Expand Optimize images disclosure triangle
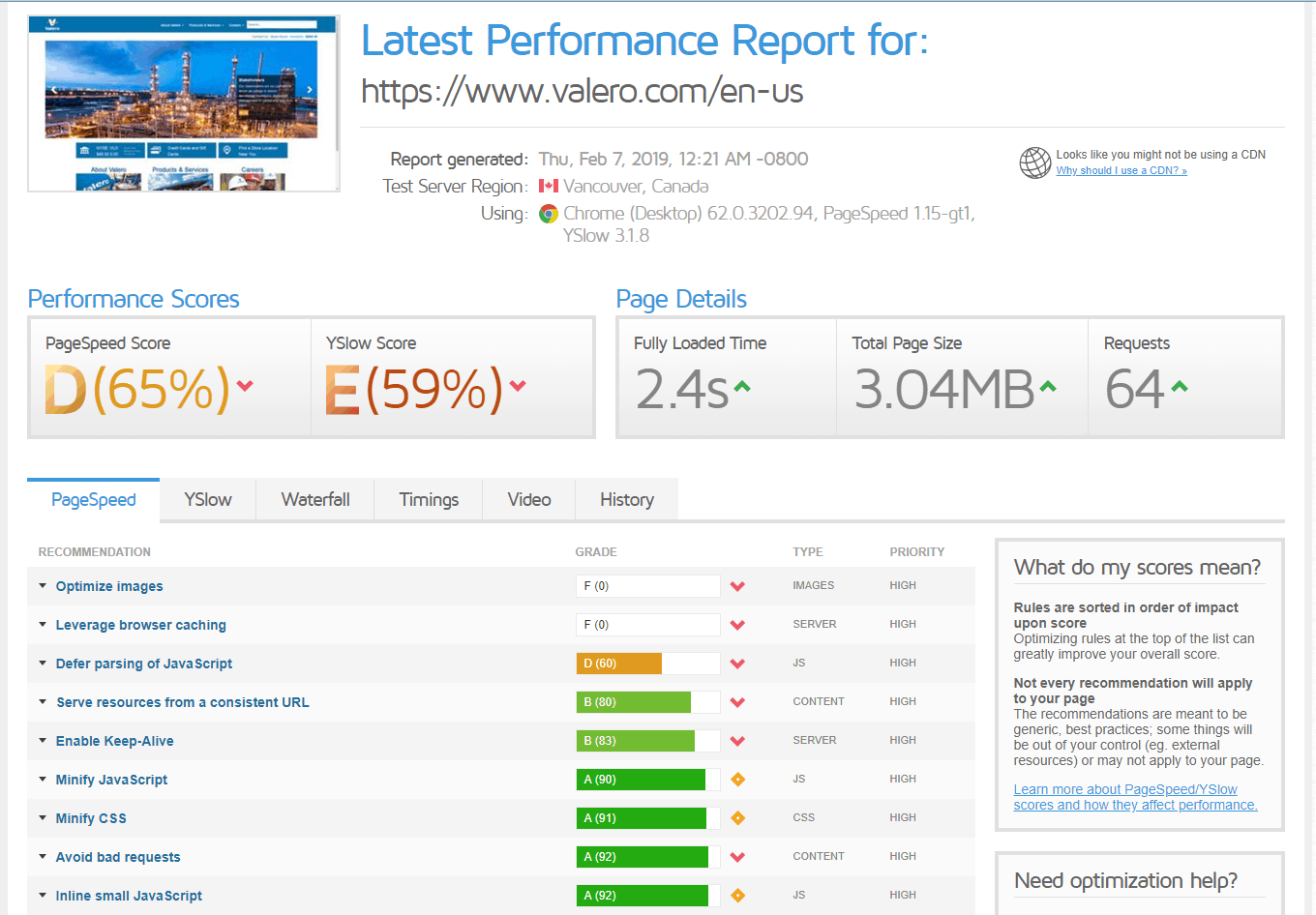1316x915 pixels. (x=43, y=585)
